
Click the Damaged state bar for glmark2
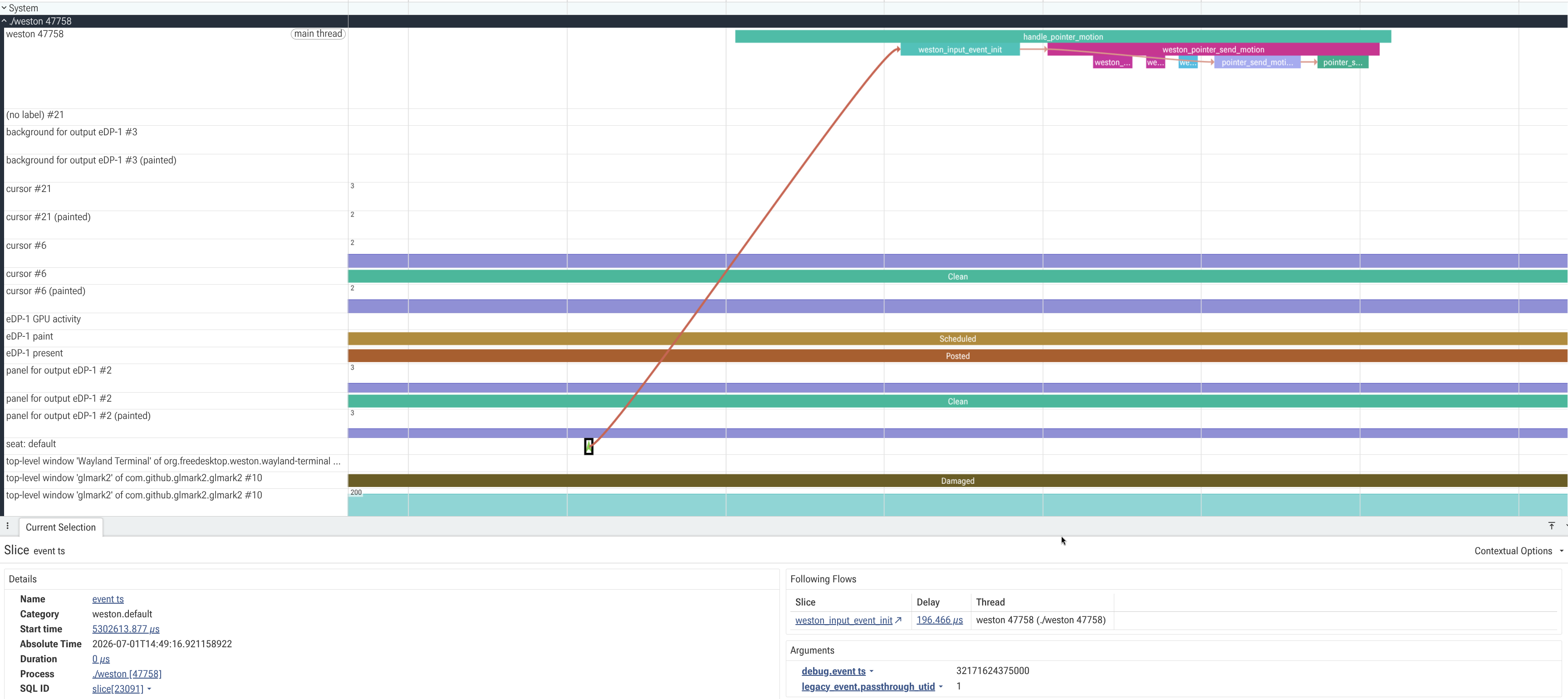tap(957, 480)
